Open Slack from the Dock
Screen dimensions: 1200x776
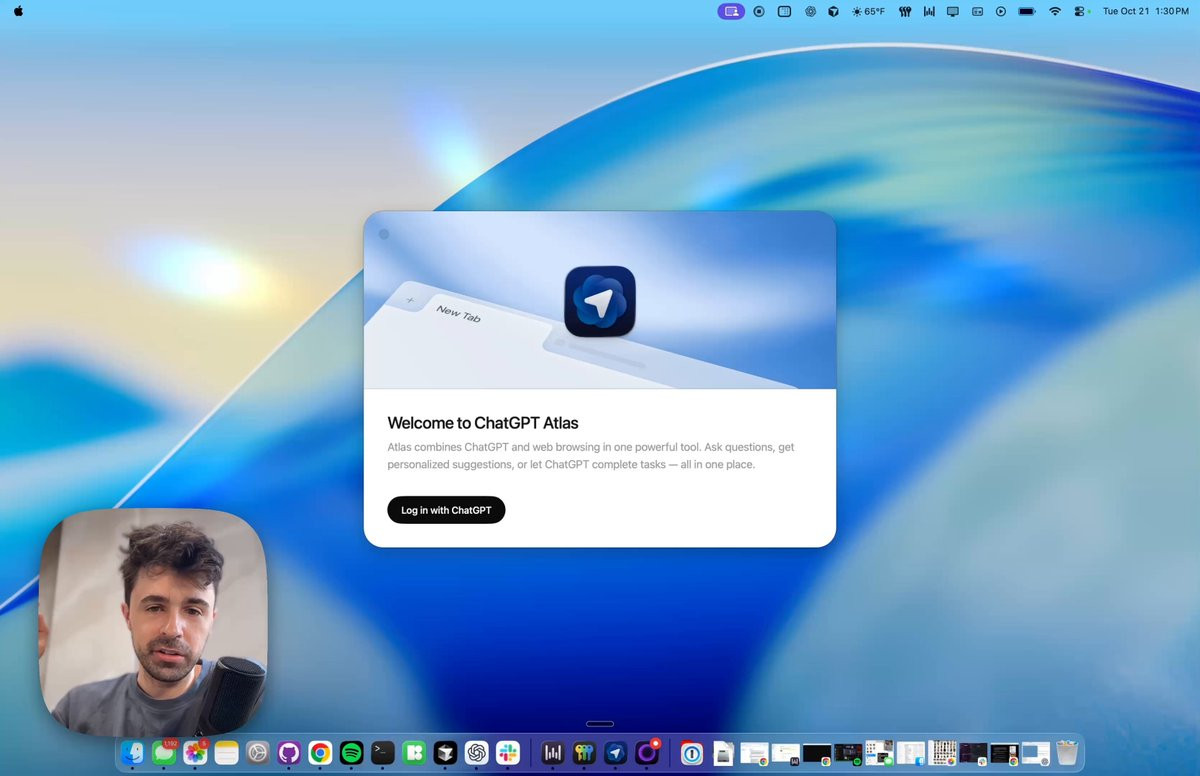(x=508, y=753)
